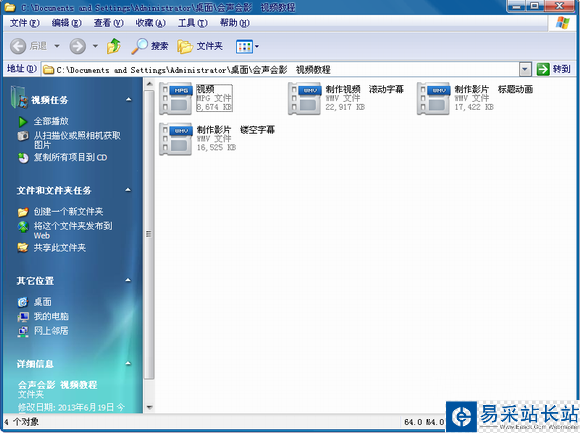Click the address bar path field
Image resolution: width=580 pixels, height=433 pixels.
281,70
